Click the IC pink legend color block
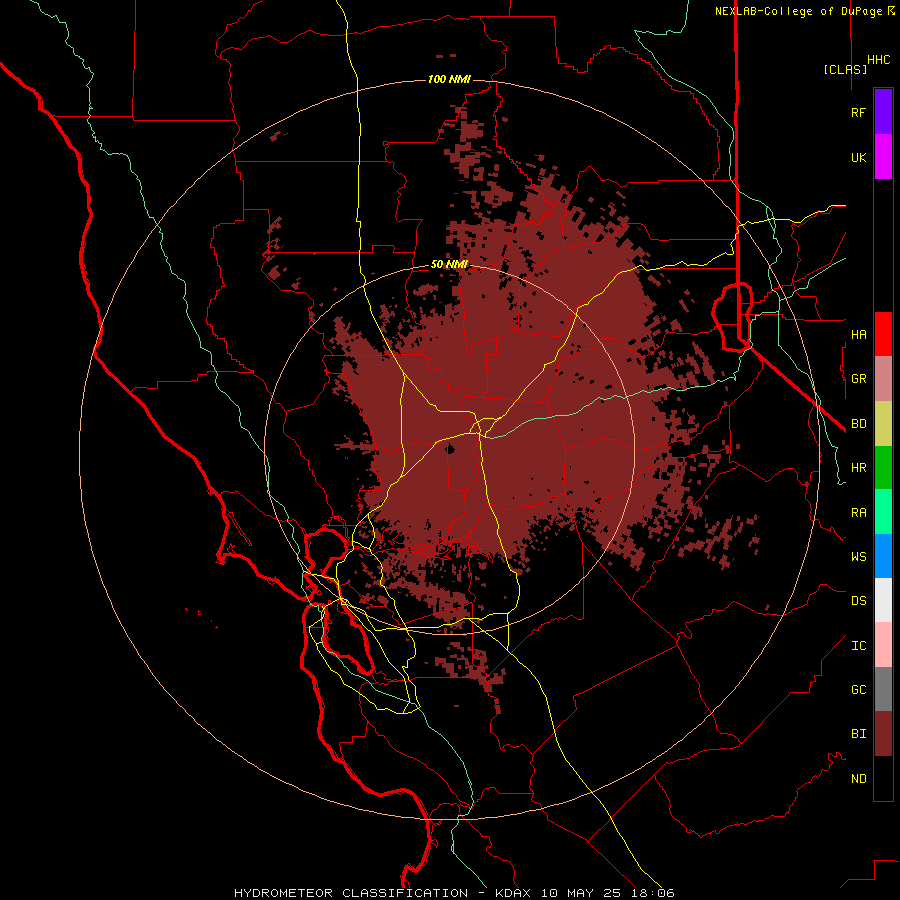This screenshot has width=900, height=900. coord(883,645)
